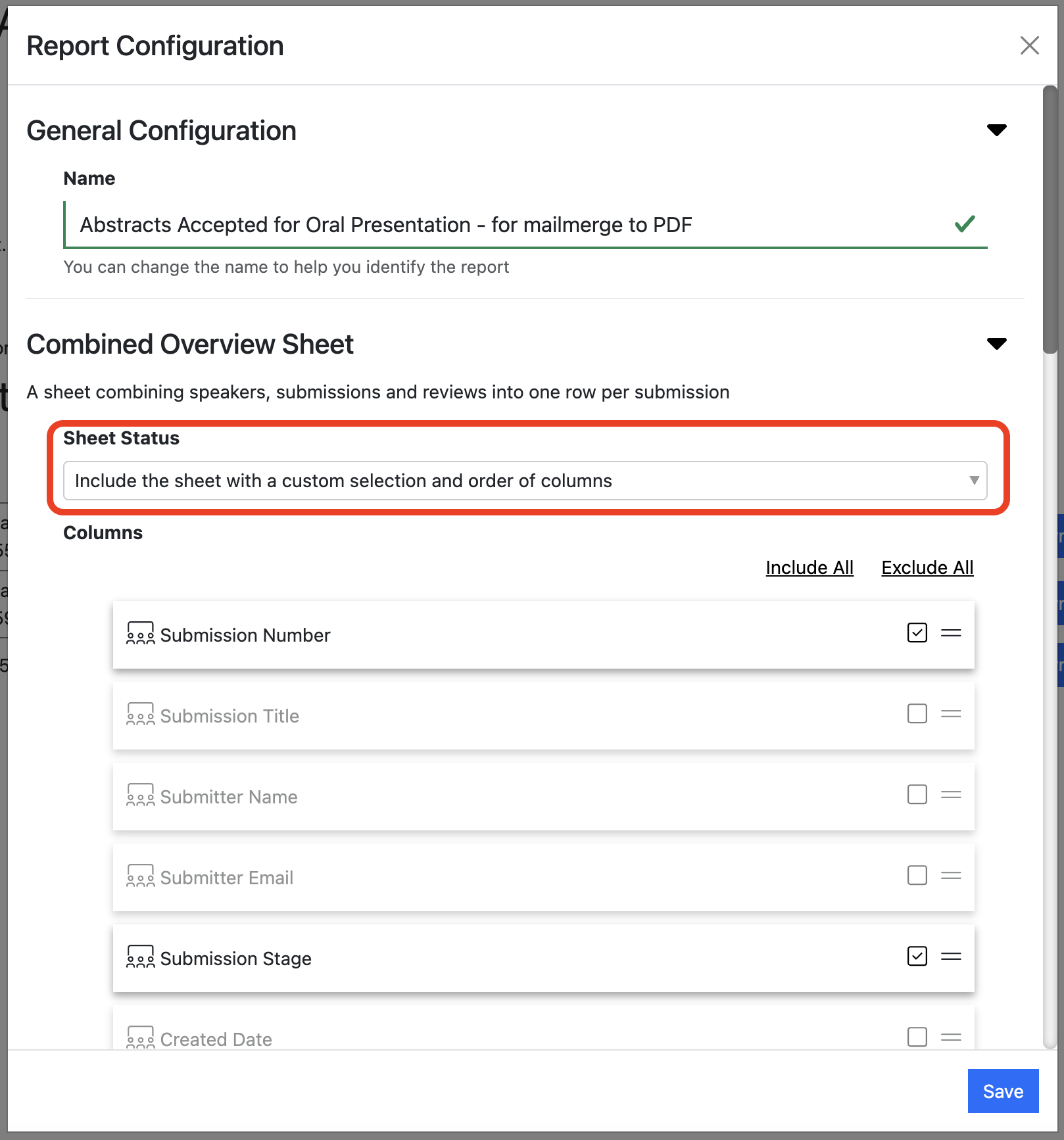The width and height of the screenshot is (1064, 1140).
Task: Click the drag handle for Submission Title
Action: tap(950, 714)
